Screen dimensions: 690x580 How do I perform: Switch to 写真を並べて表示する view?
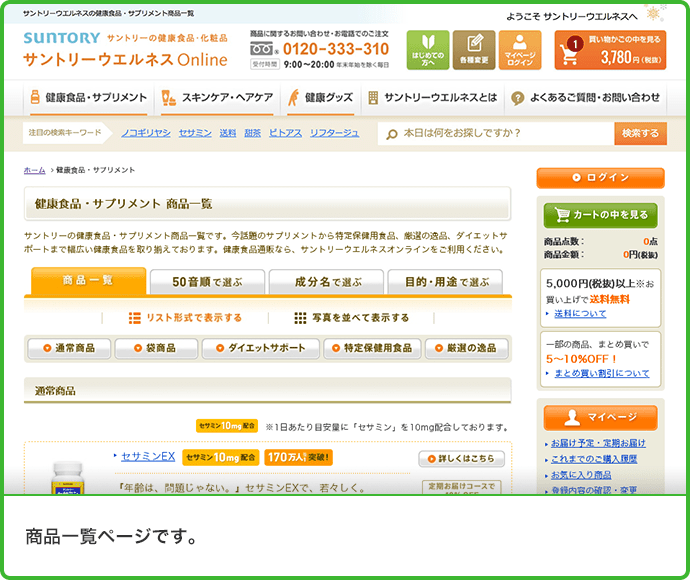coord(352,318)
